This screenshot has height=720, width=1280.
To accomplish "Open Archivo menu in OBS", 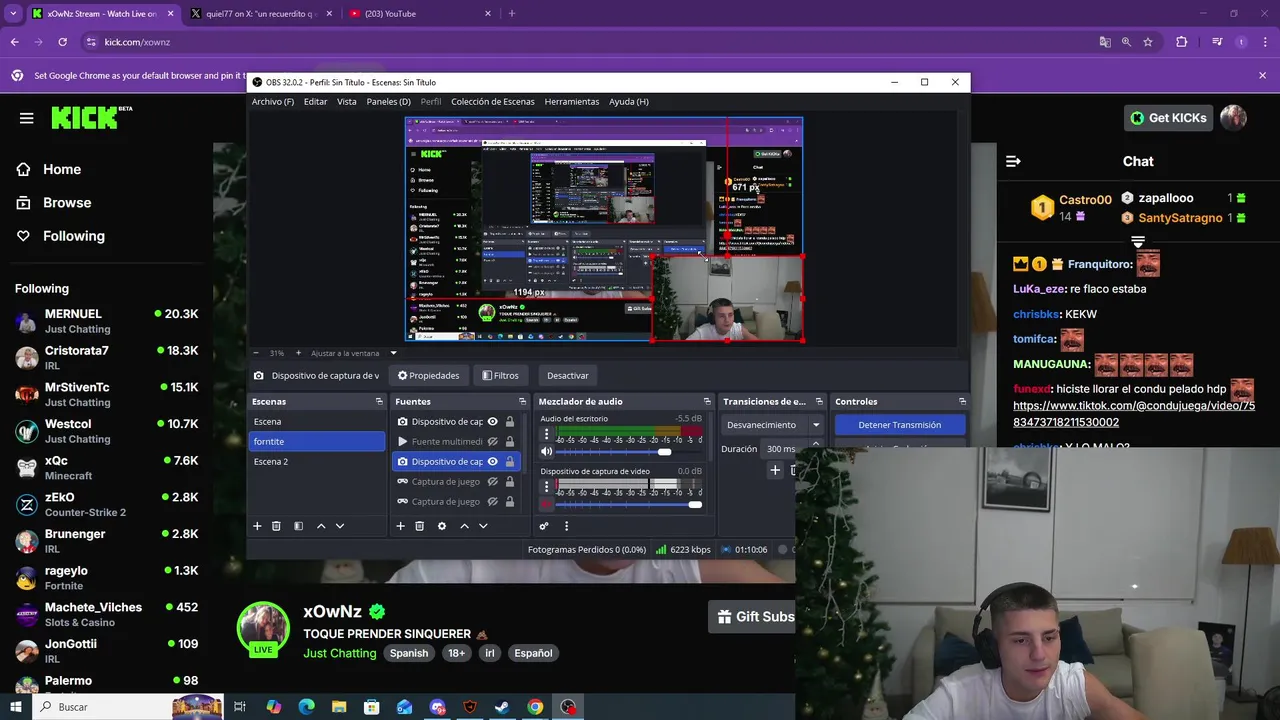I will 273,101.
